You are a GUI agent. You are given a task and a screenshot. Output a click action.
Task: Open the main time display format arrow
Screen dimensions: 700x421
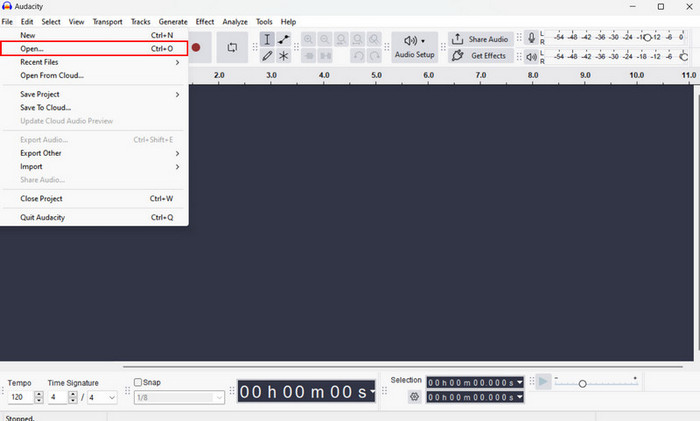[372, 392]
